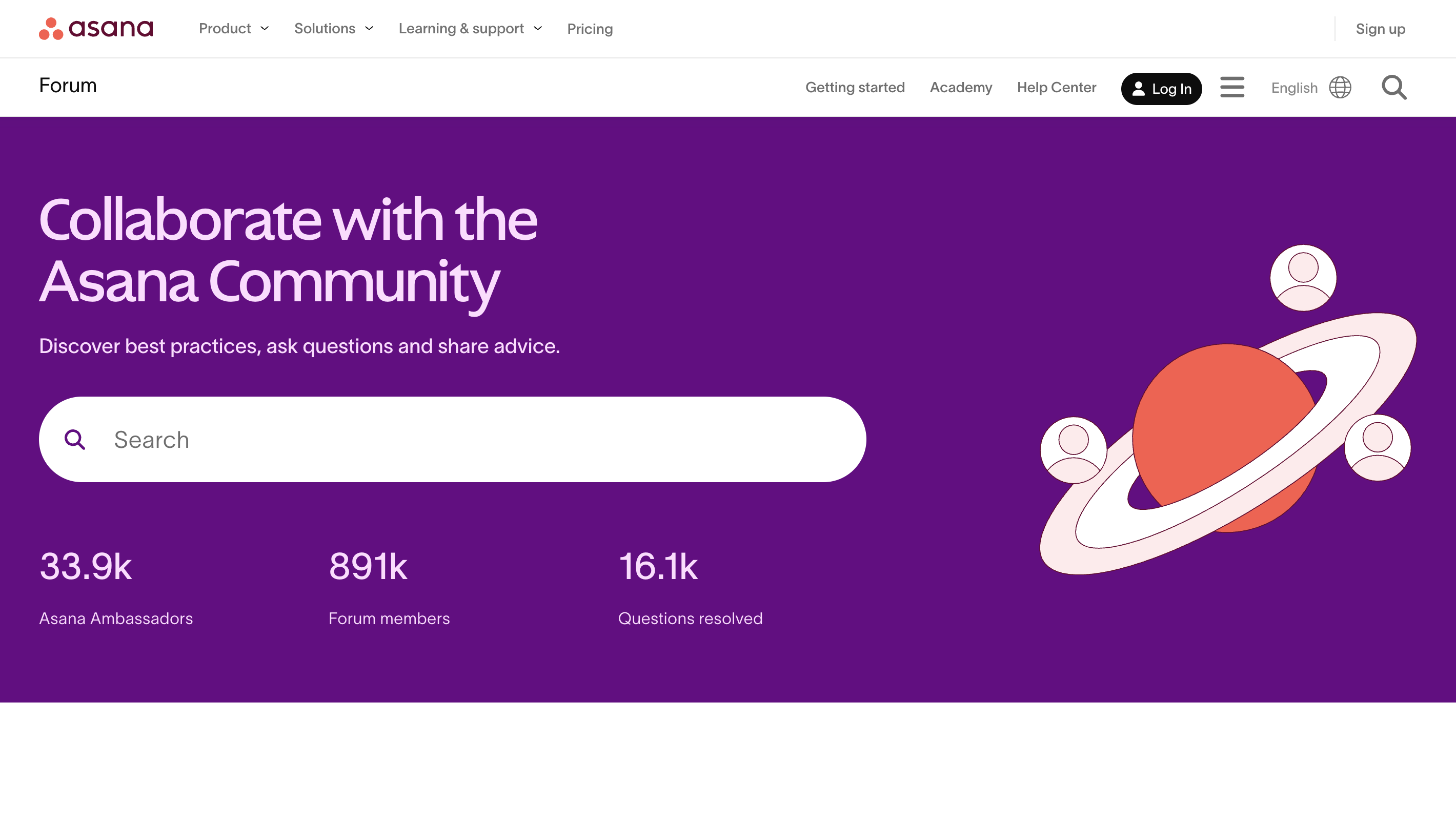Click the Asana logo
Viewport: 1456px width, 826px height.
(95, 28)
